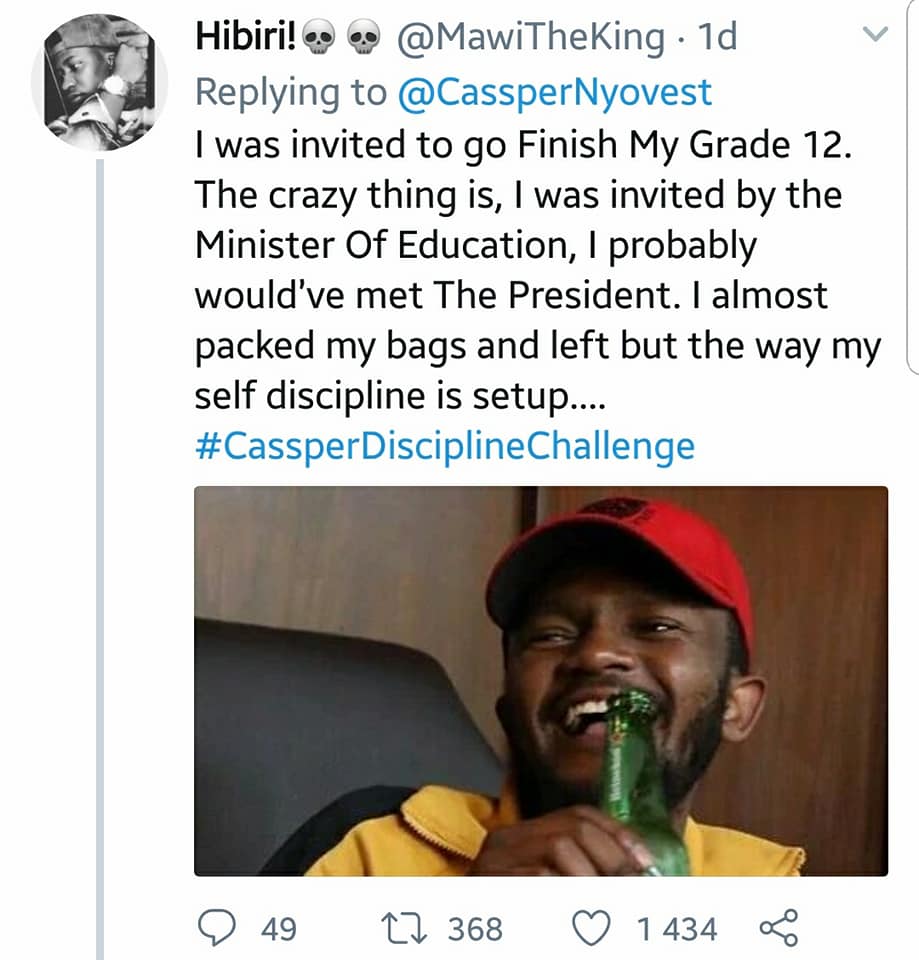View the Hibiri! profile avatar

pyautogui.click(x=100, y=83)
